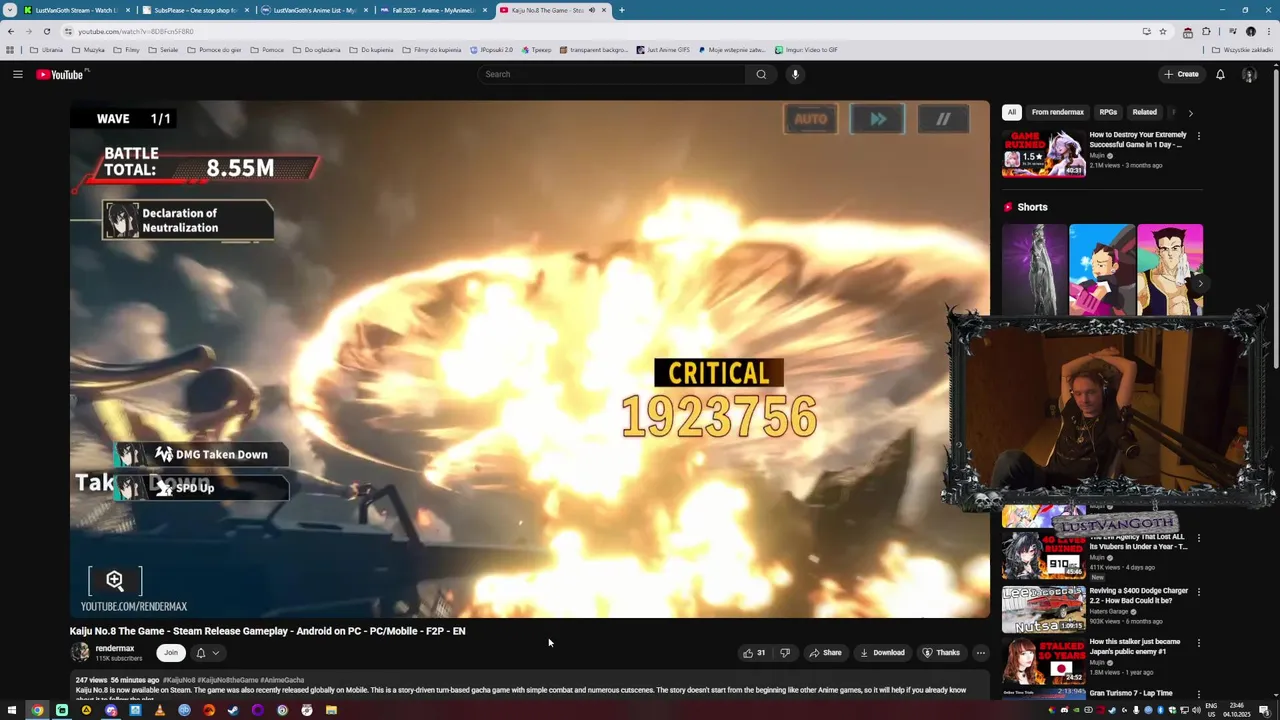Select the Related filter chip
This screenshot has width=1280, height=720.
tap(1144, 112)
